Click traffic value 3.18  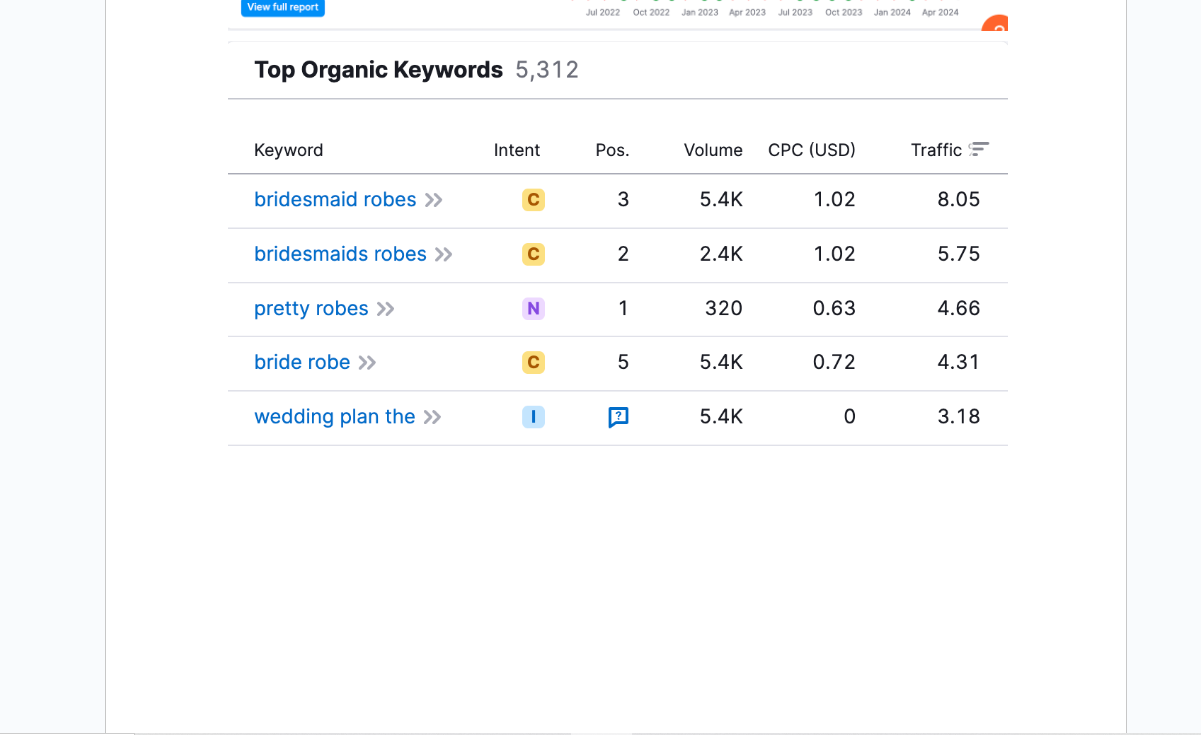click(959, 416)
